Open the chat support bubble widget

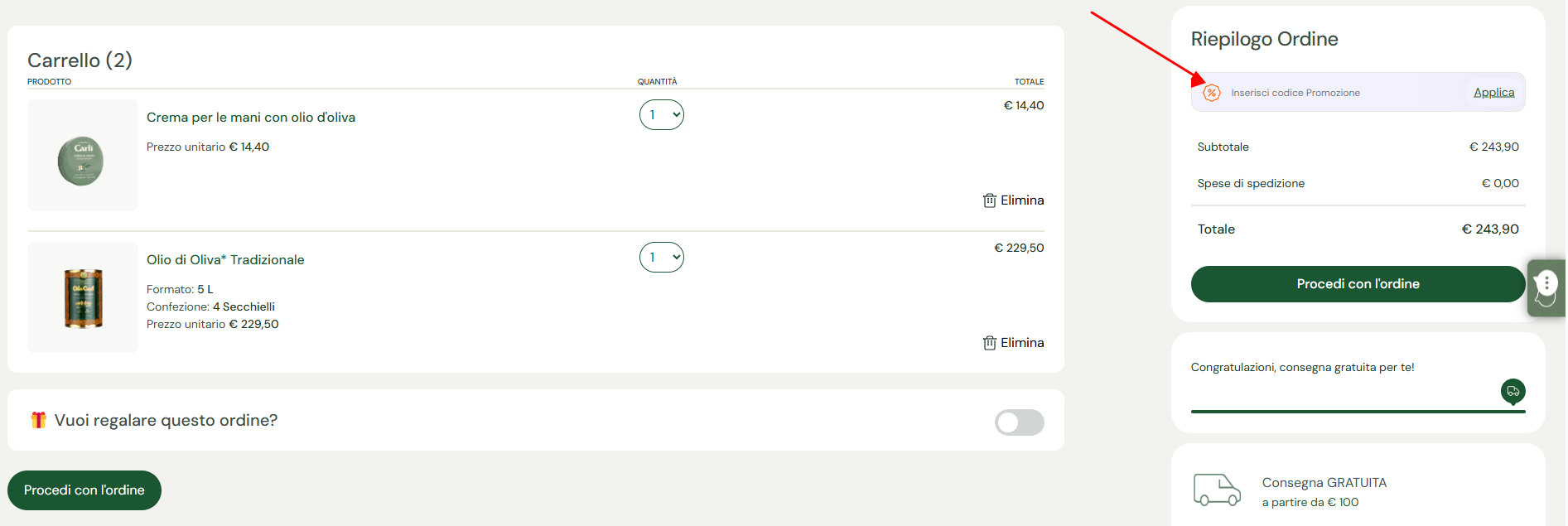click(x=1546, y=287)
